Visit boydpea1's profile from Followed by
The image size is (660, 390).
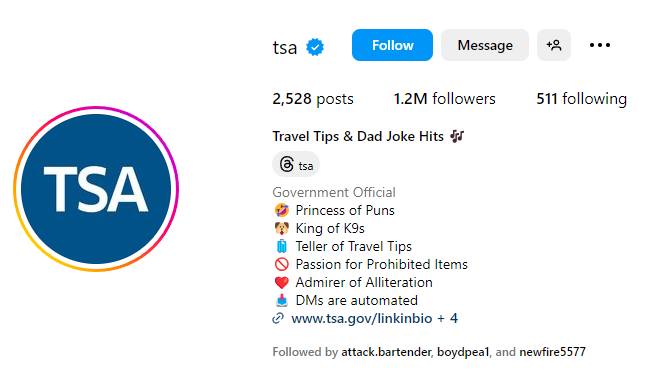[x=463, y=352]
